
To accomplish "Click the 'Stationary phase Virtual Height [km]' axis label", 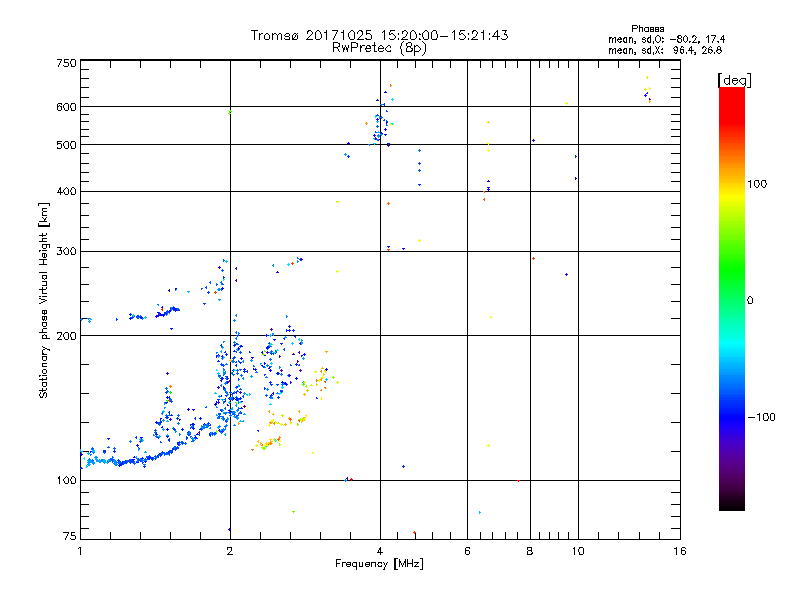I will pyautogui.click(x=43, y=300).
